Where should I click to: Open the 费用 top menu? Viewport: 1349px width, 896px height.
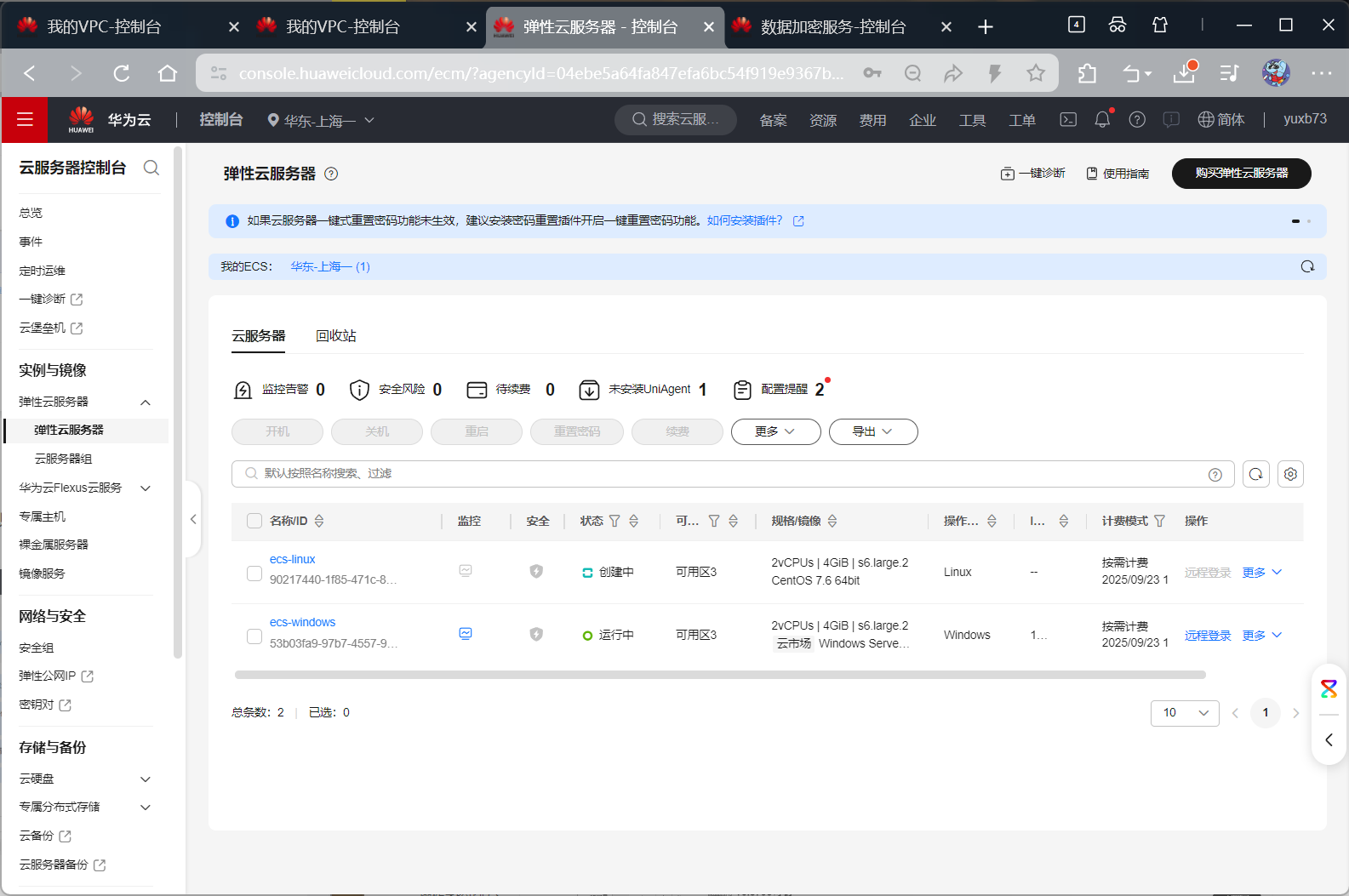tap(872, 121)
